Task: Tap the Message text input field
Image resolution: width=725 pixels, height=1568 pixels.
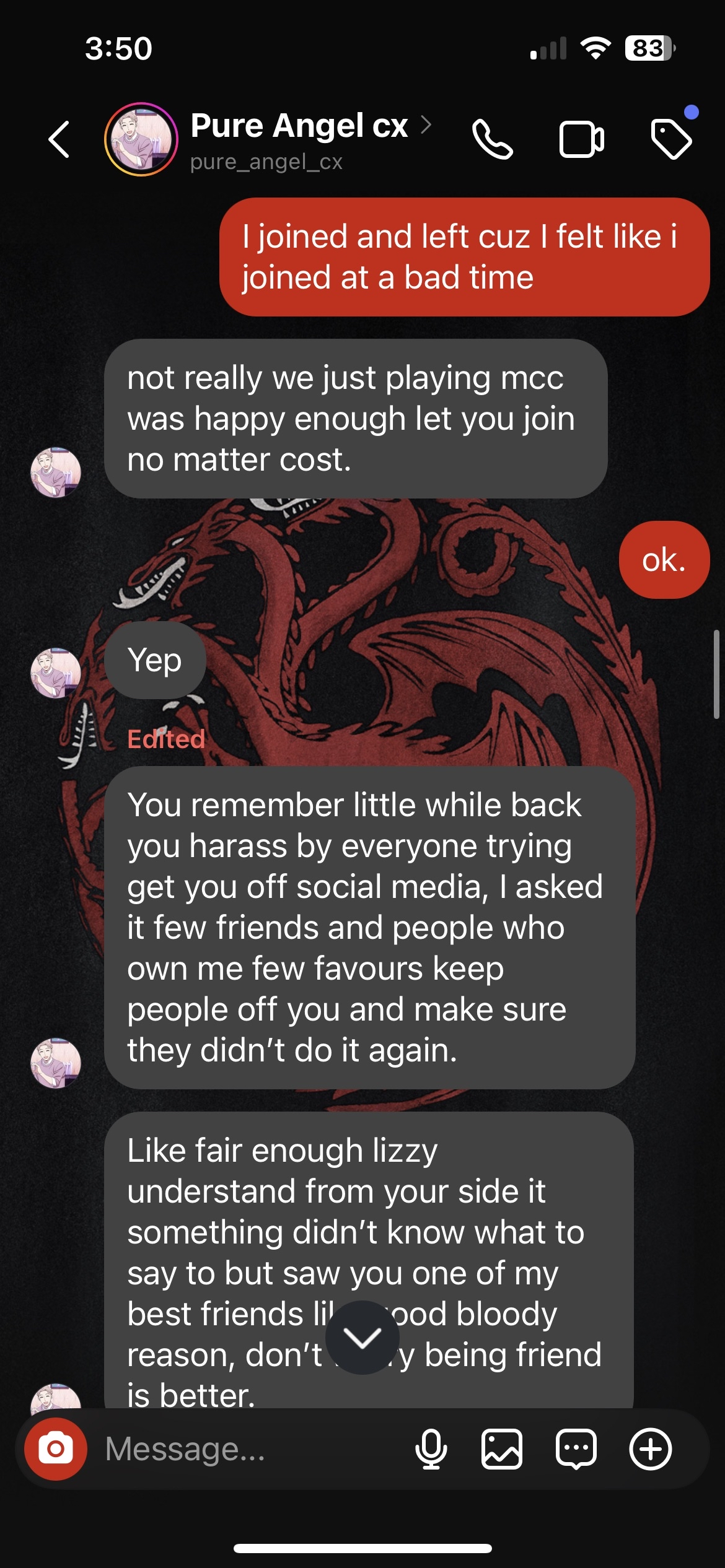Action: [x=248, y=1449]
